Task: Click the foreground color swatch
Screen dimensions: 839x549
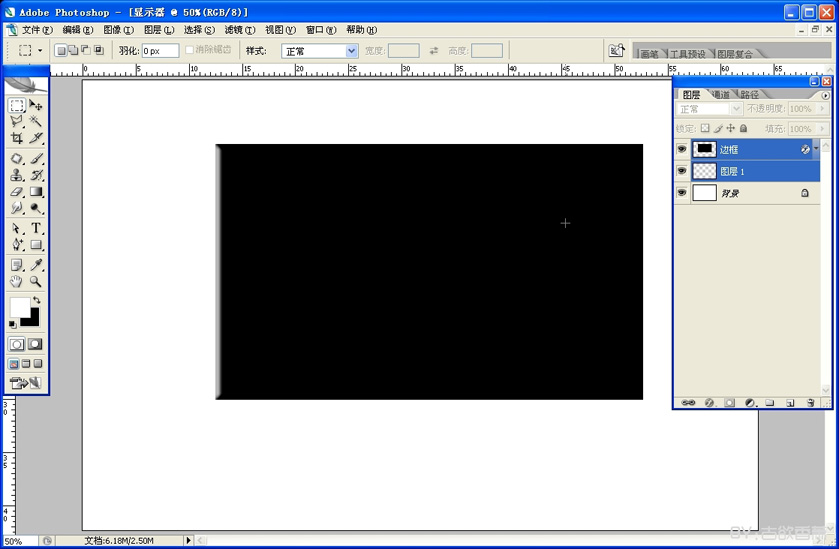Action: 19,308
